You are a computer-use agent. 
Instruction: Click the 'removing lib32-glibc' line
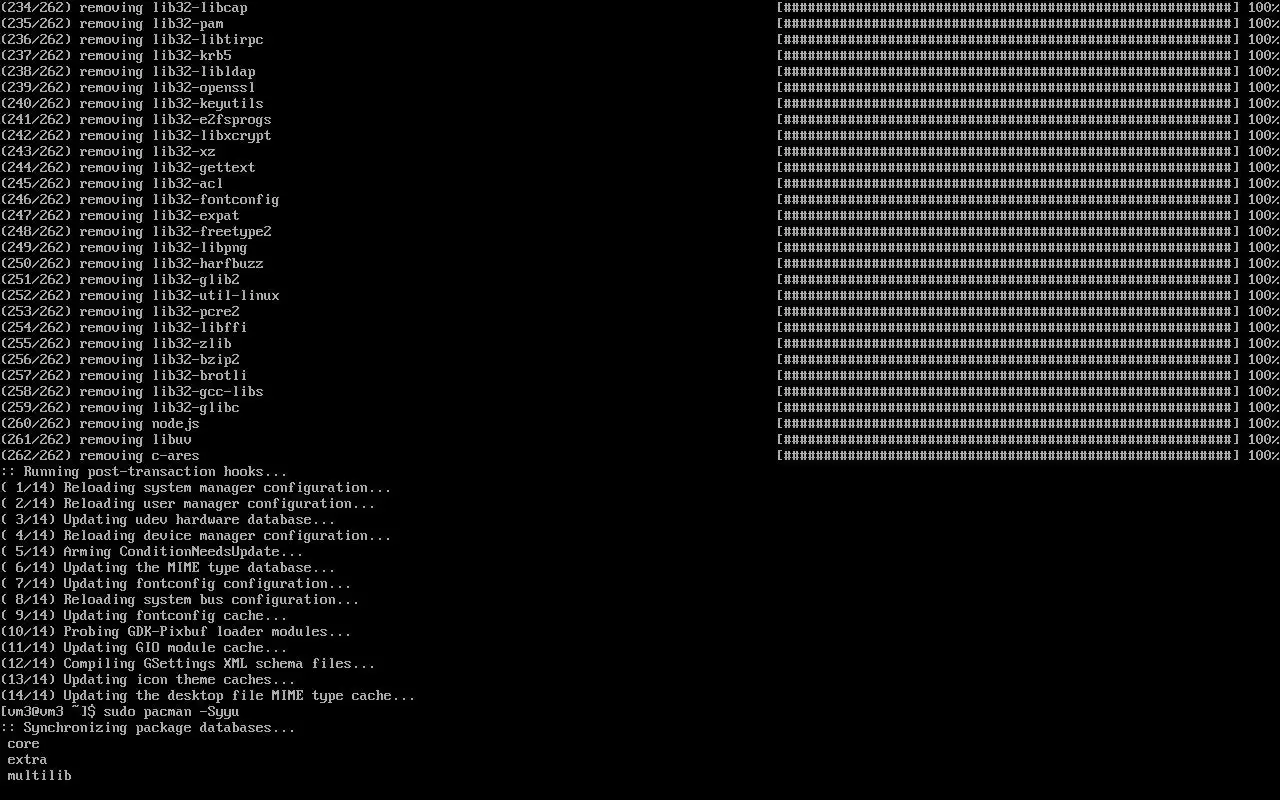pyautogui.click(x=120, y=408)
